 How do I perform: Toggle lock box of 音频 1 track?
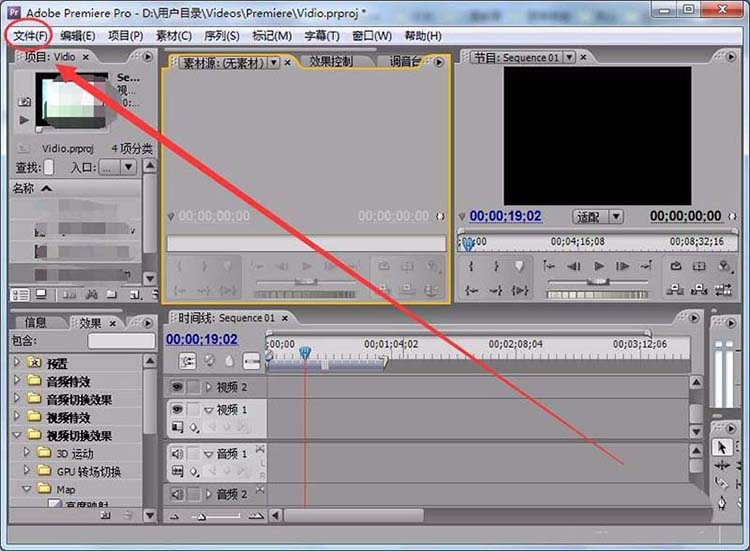193,453
